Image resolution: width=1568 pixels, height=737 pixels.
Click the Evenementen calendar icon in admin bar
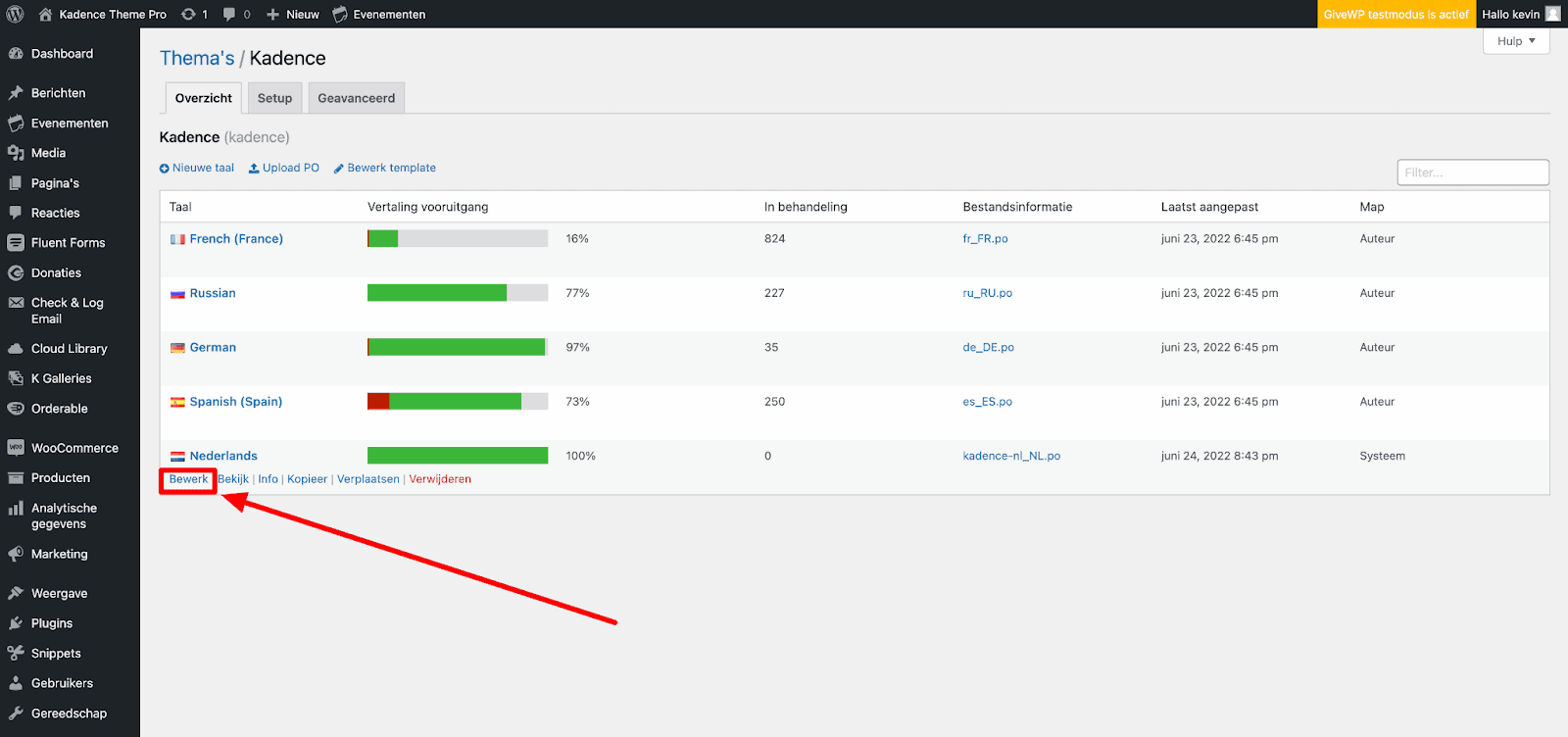point(340,14)
